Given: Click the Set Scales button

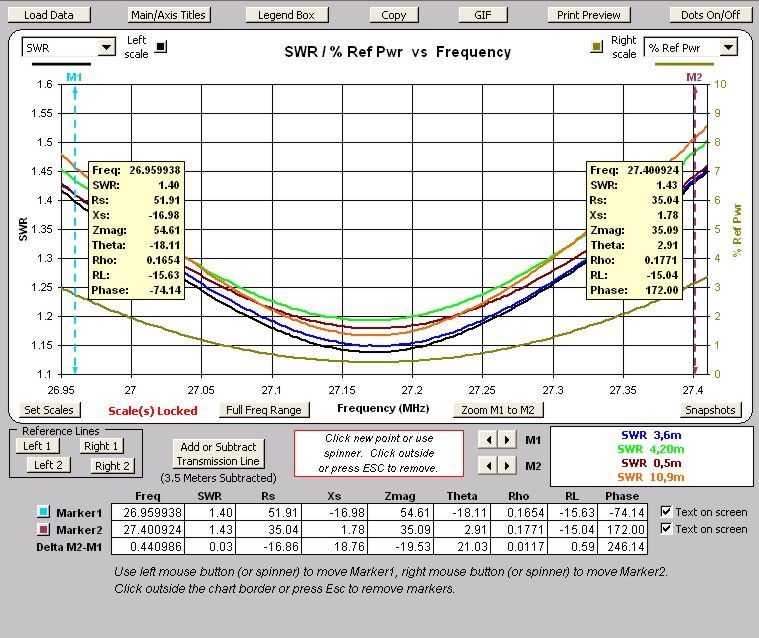Looking at the screenshot, I should (49, 410).
